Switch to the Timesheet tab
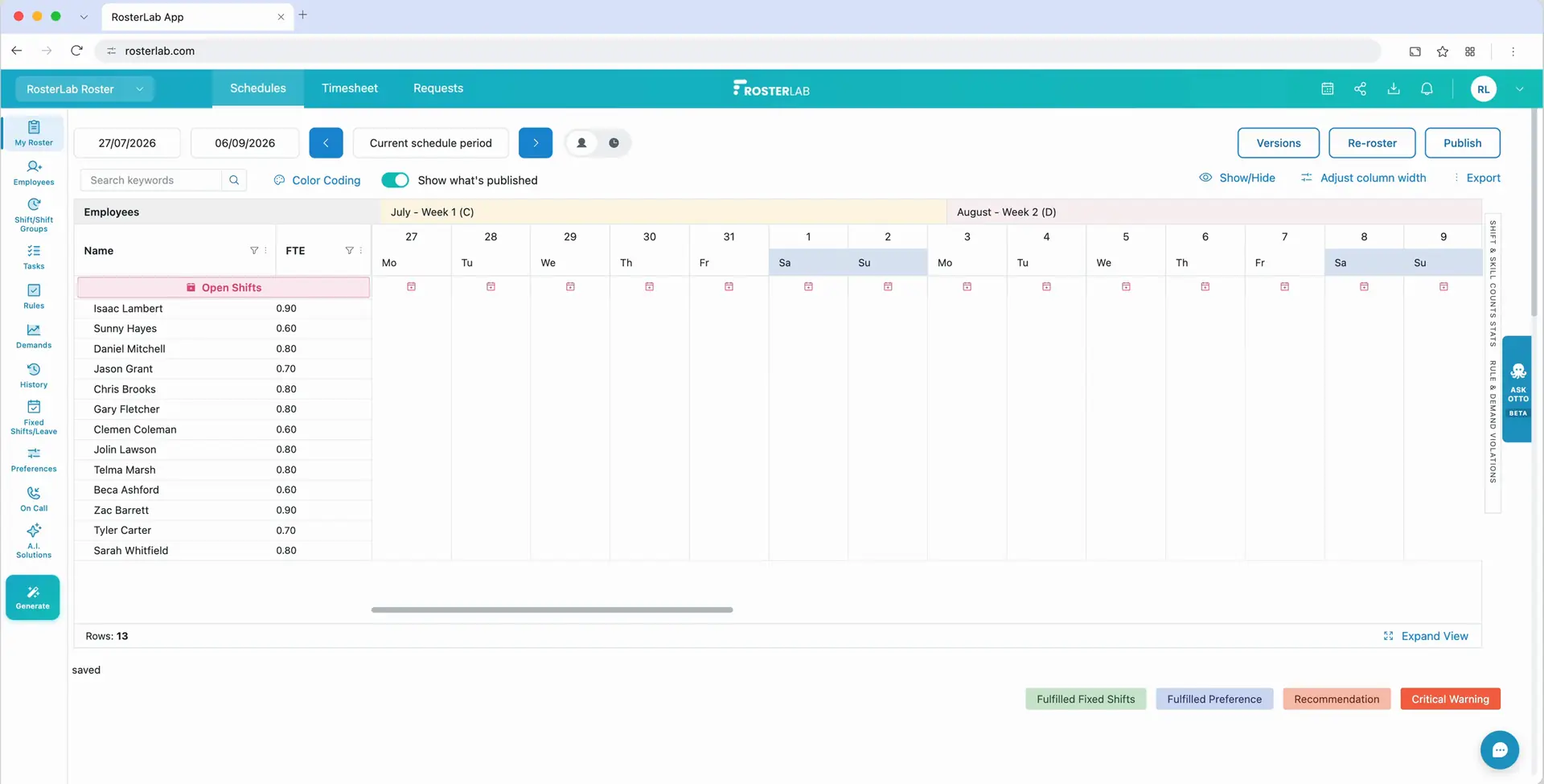This screenshot has width=1544, height=784. pos(350,88)
